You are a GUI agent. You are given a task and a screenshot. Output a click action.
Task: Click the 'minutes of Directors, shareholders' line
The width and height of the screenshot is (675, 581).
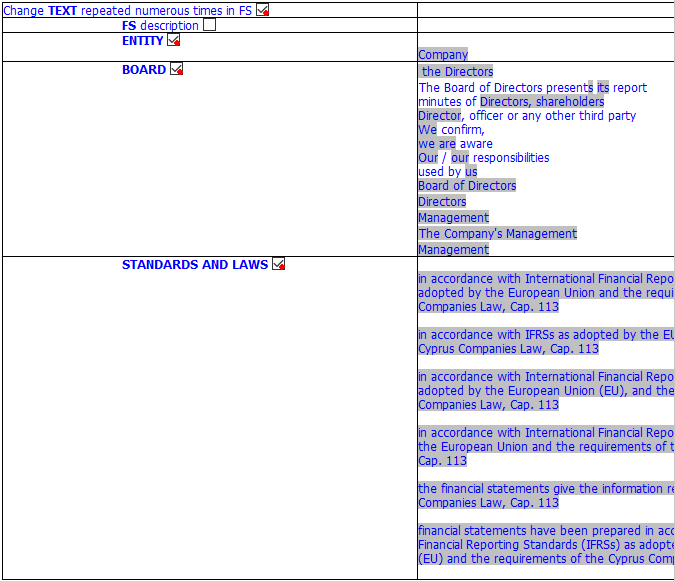point(511,102)
